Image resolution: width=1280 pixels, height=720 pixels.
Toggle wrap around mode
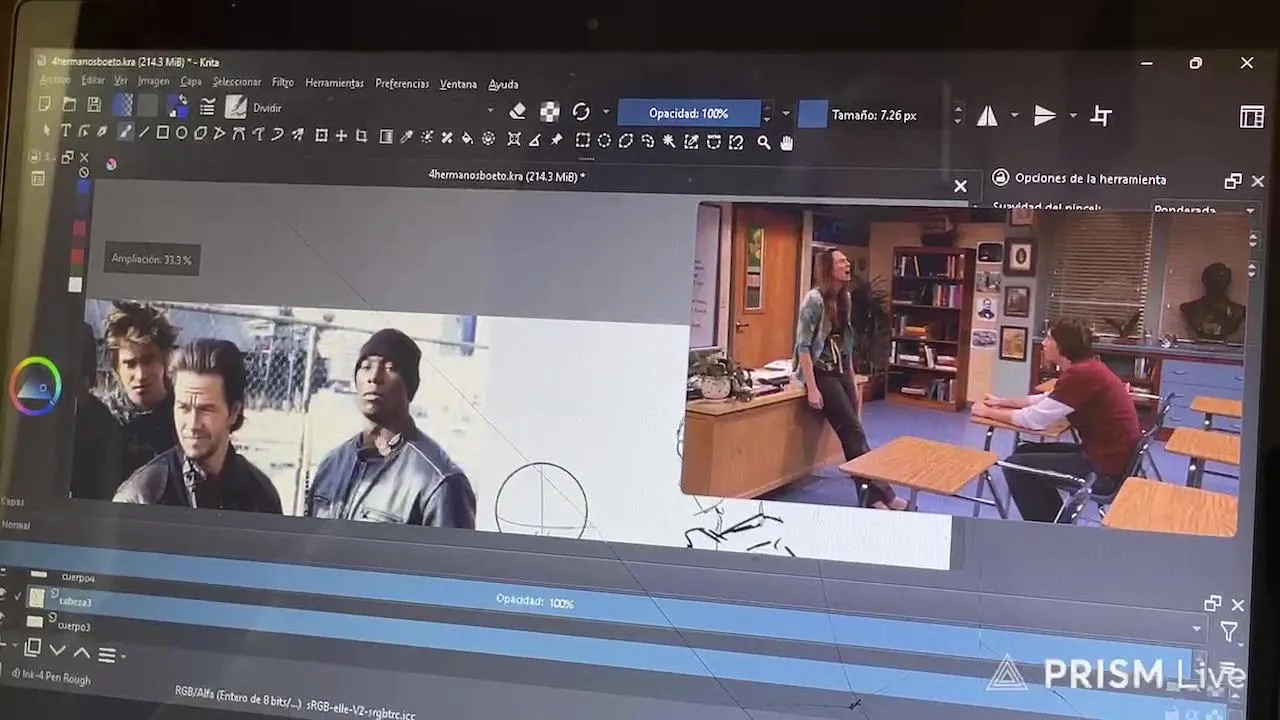[x=1101, y=116]
